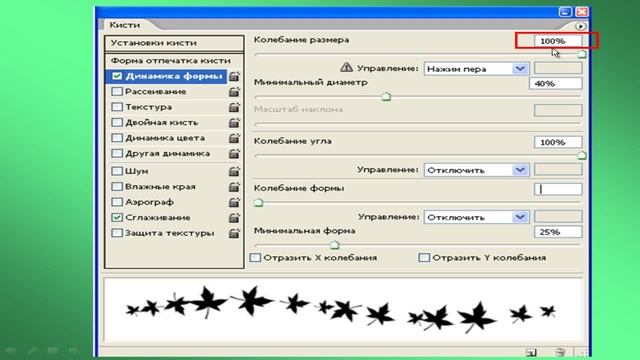Toggle lock icon for Динамика формы
This screenshot has width=640, height=360.
(x=234, y=76)
